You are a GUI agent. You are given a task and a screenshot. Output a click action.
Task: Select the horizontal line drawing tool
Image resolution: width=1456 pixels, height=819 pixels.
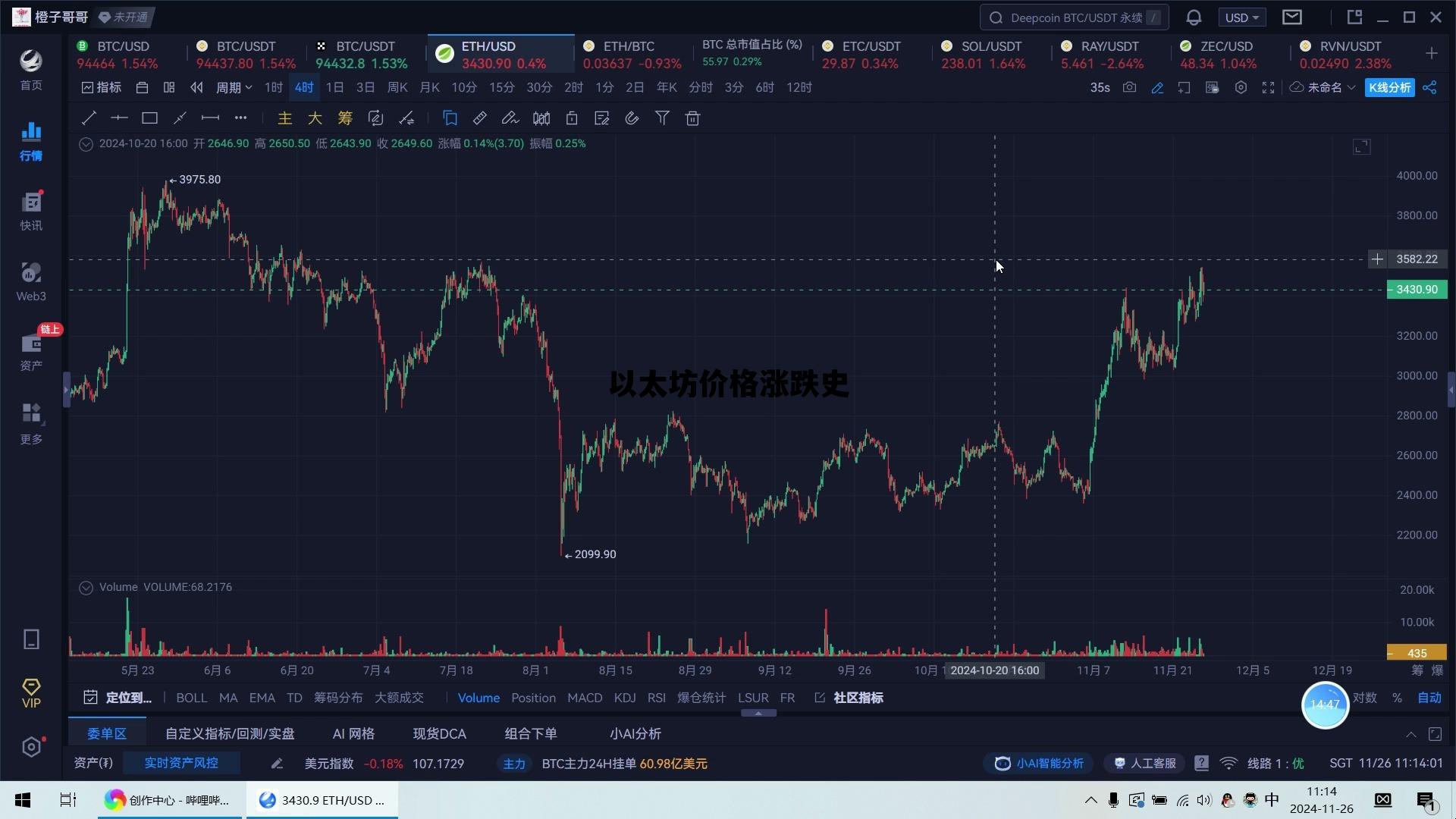pos(119,118)
